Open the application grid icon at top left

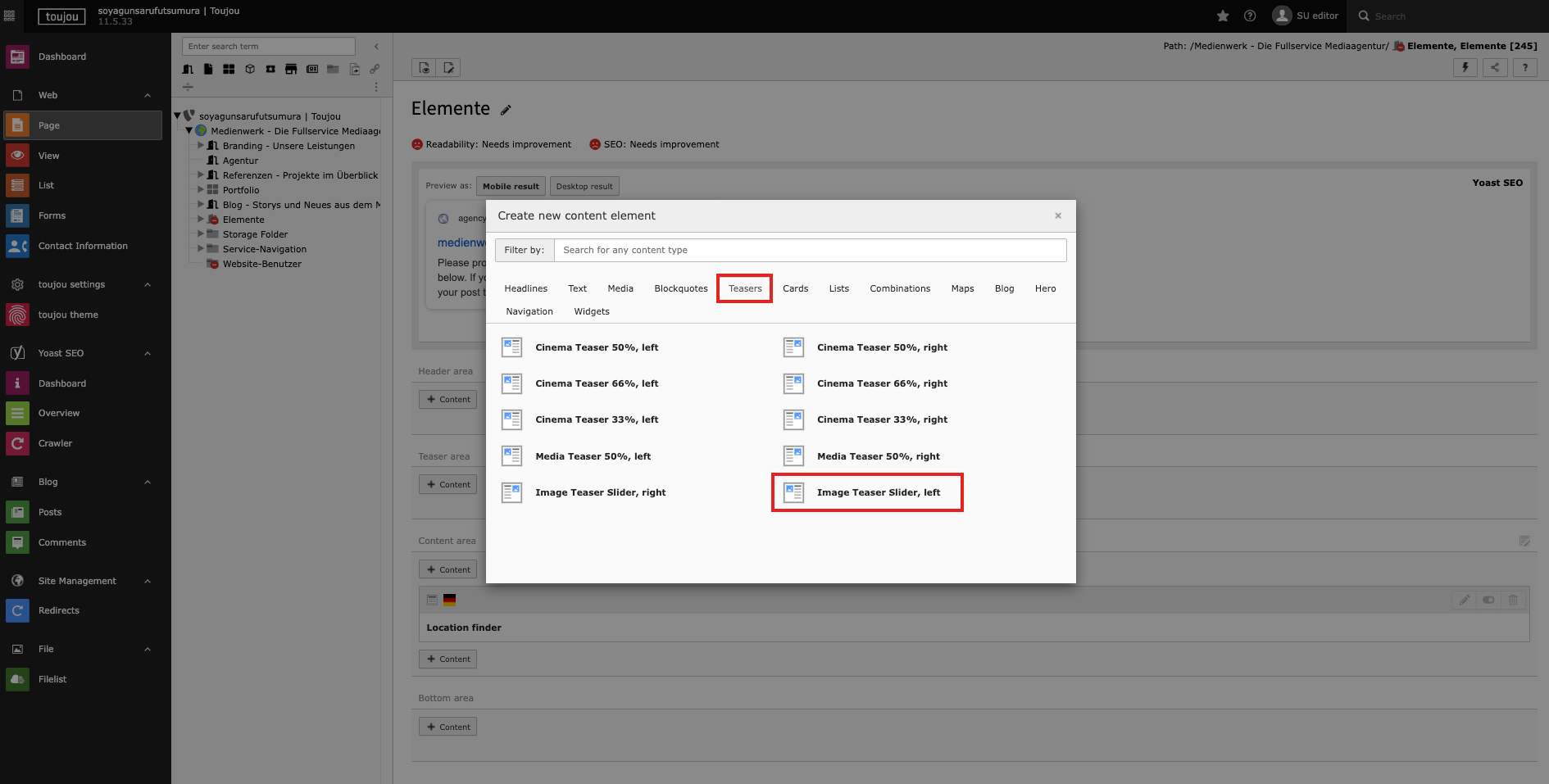coord(10,16)
